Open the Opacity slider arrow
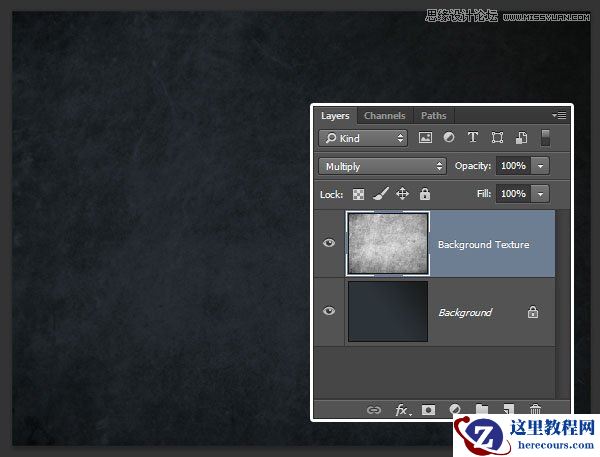The width and height of the screenshot is (600, 457). (540, 166)
